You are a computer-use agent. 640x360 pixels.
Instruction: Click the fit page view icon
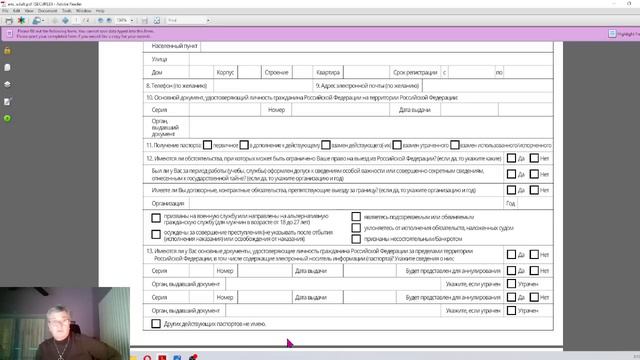click(x=157, y=20)
